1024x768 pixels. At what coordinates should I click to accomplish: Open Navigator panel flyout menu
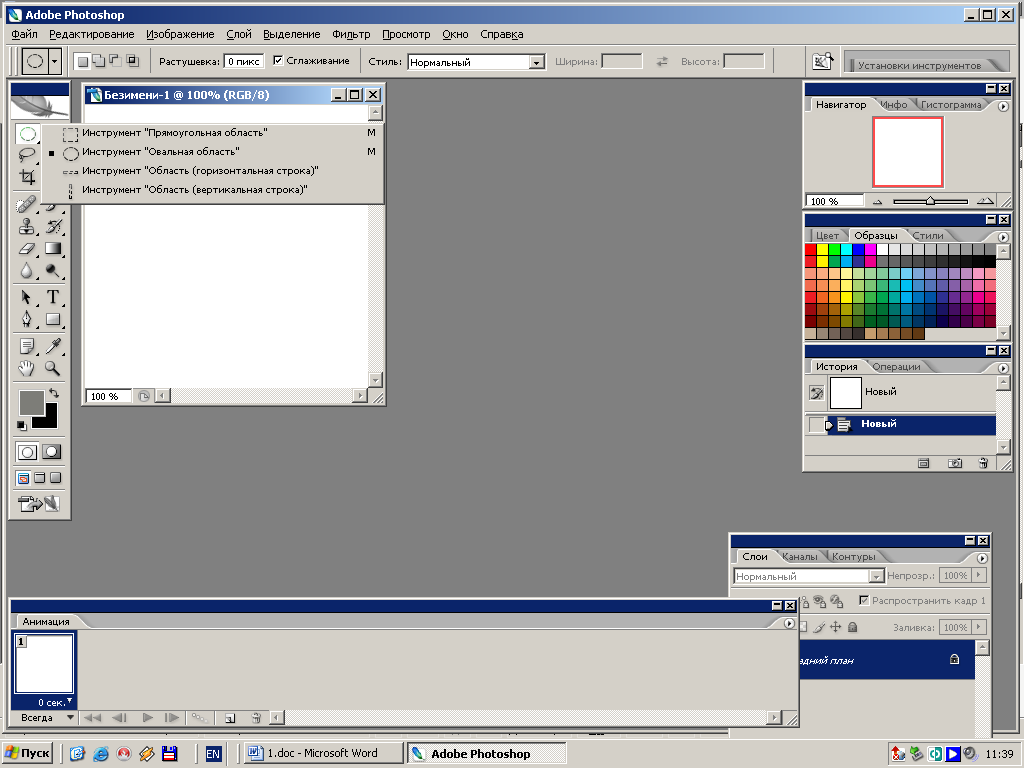coord(1003,106)
